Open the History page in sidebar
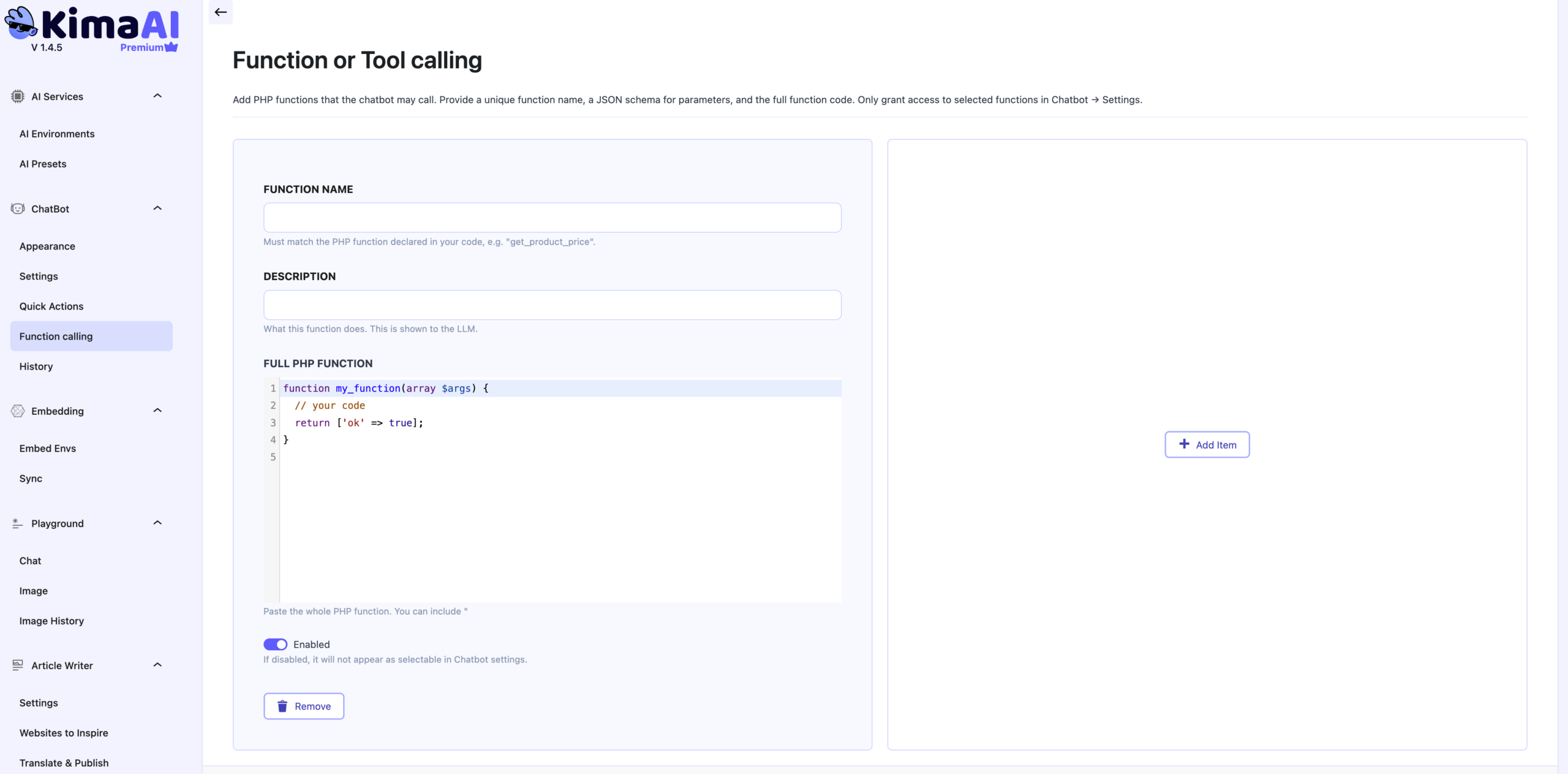 [x=36, y=366]
